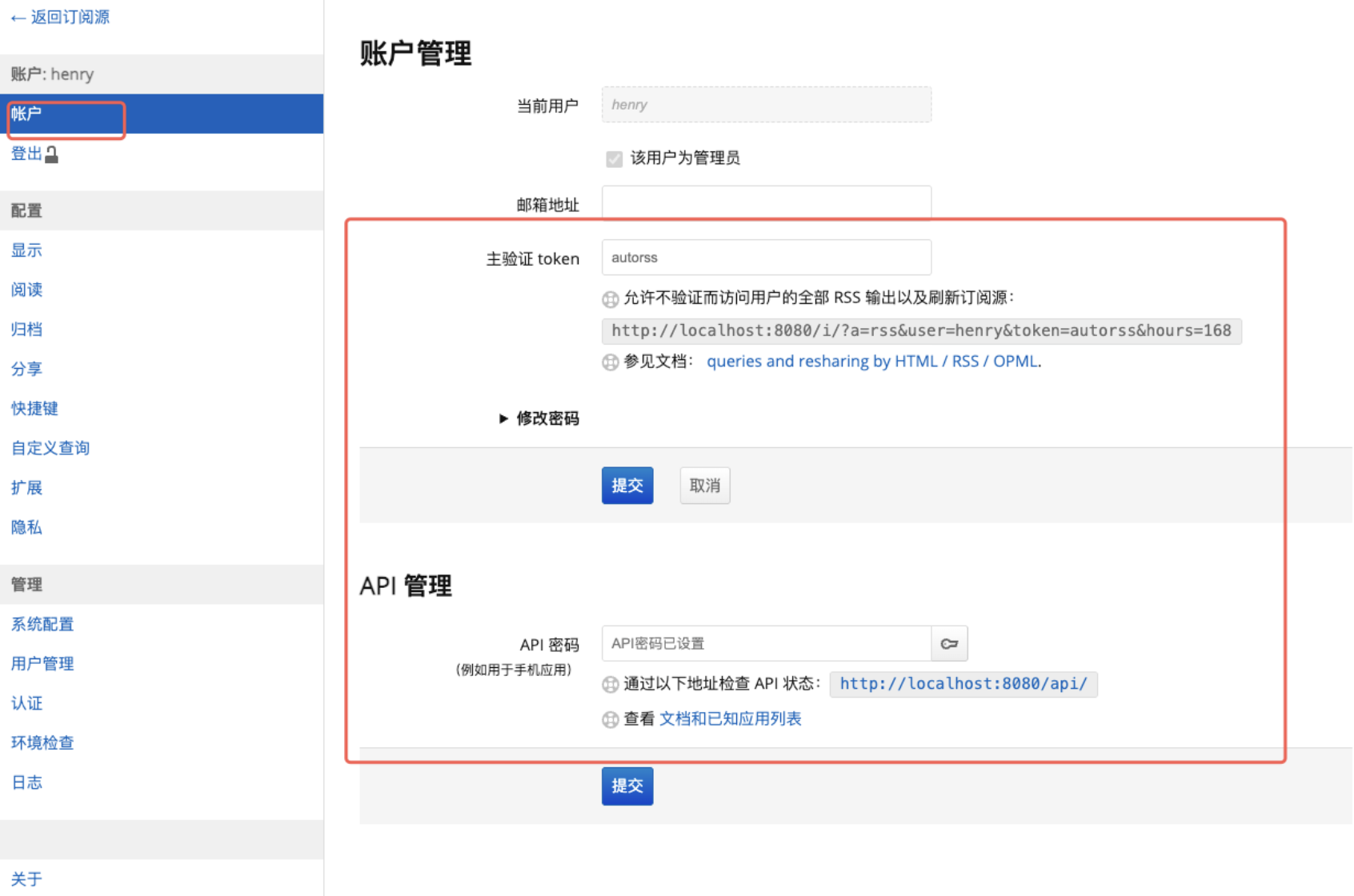Image resolution: width=1354 pixels, height=896 pixels.
Task: Open the 自定义查询 page
Action: click(x=50, y=448)
